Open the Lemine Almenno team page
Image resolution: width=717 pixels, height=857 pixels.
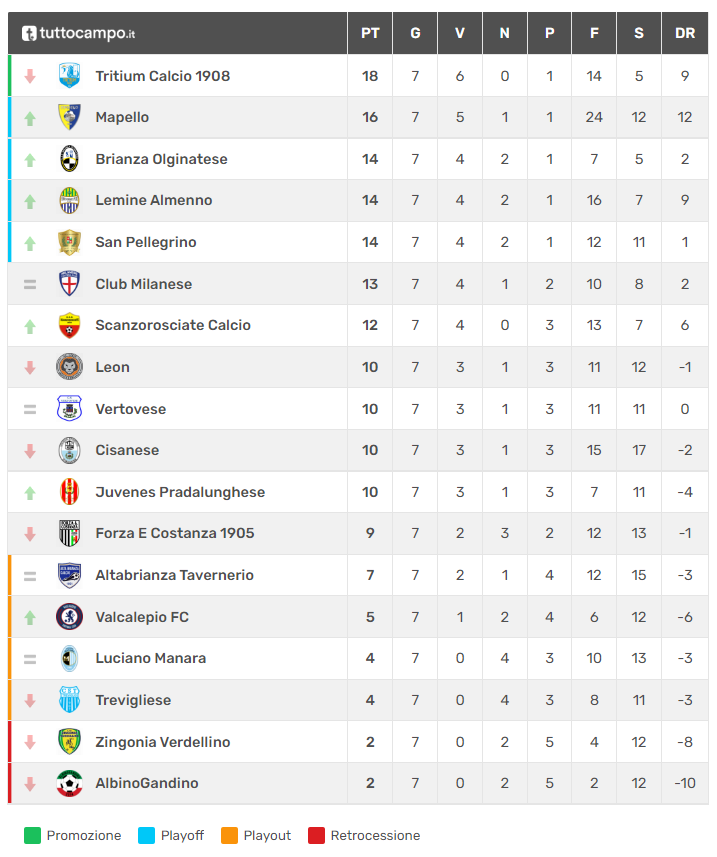click(153, 200)
